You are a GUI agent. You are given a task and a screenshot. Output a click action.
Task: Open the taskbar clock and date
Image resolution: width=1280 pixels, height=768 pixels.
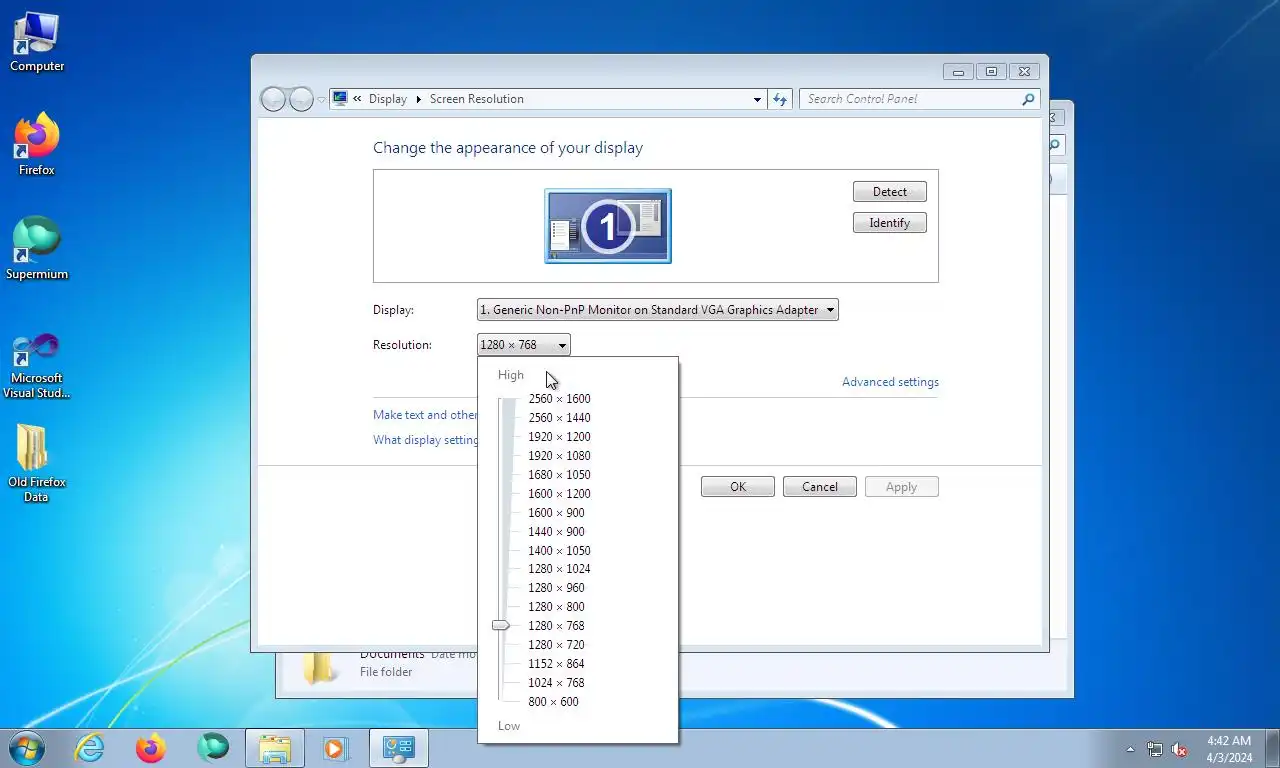[1229, 749]
